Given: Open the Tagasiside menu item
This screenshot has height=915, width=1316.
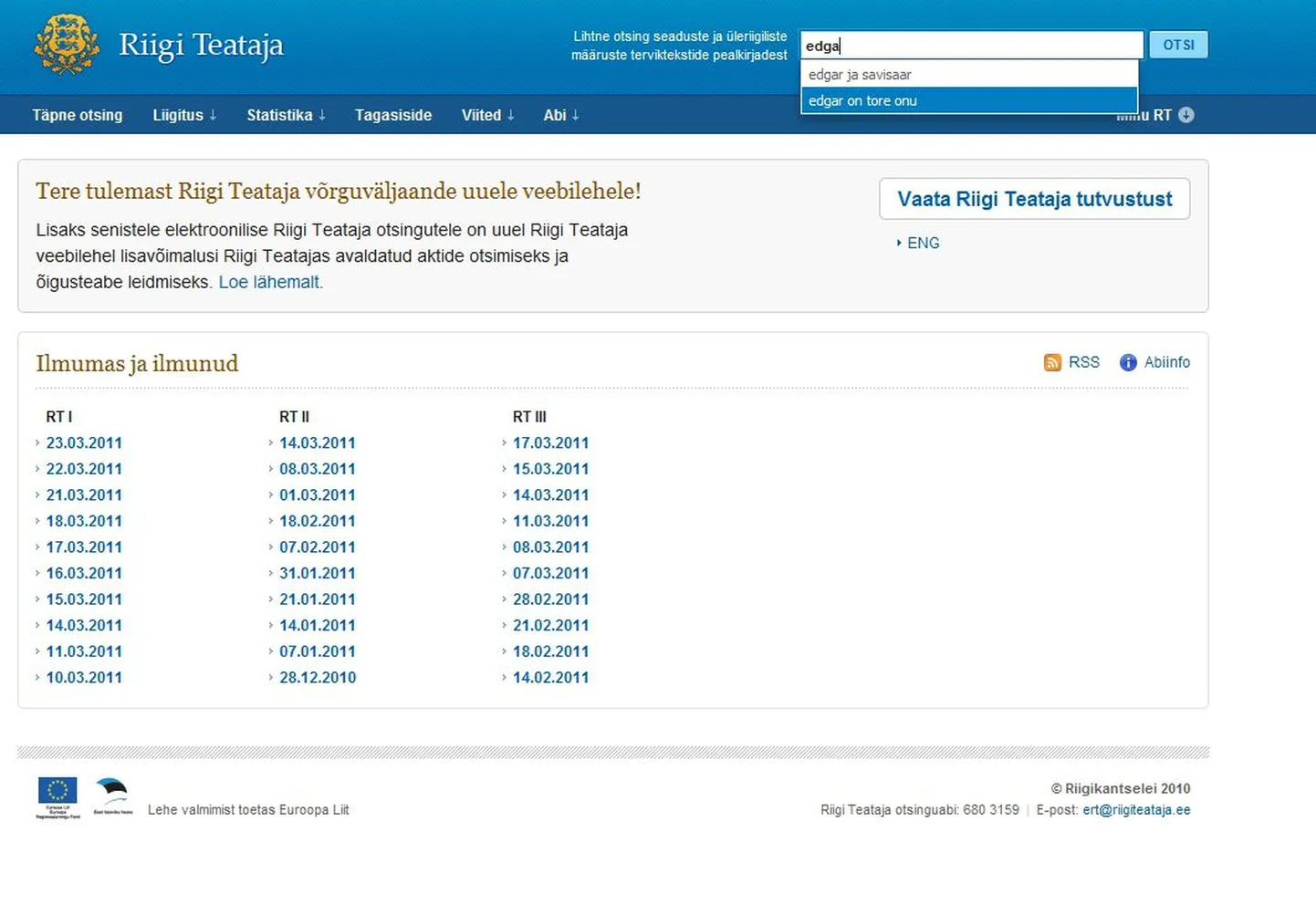Looking at the screenshot, I should tap(393, 115).
